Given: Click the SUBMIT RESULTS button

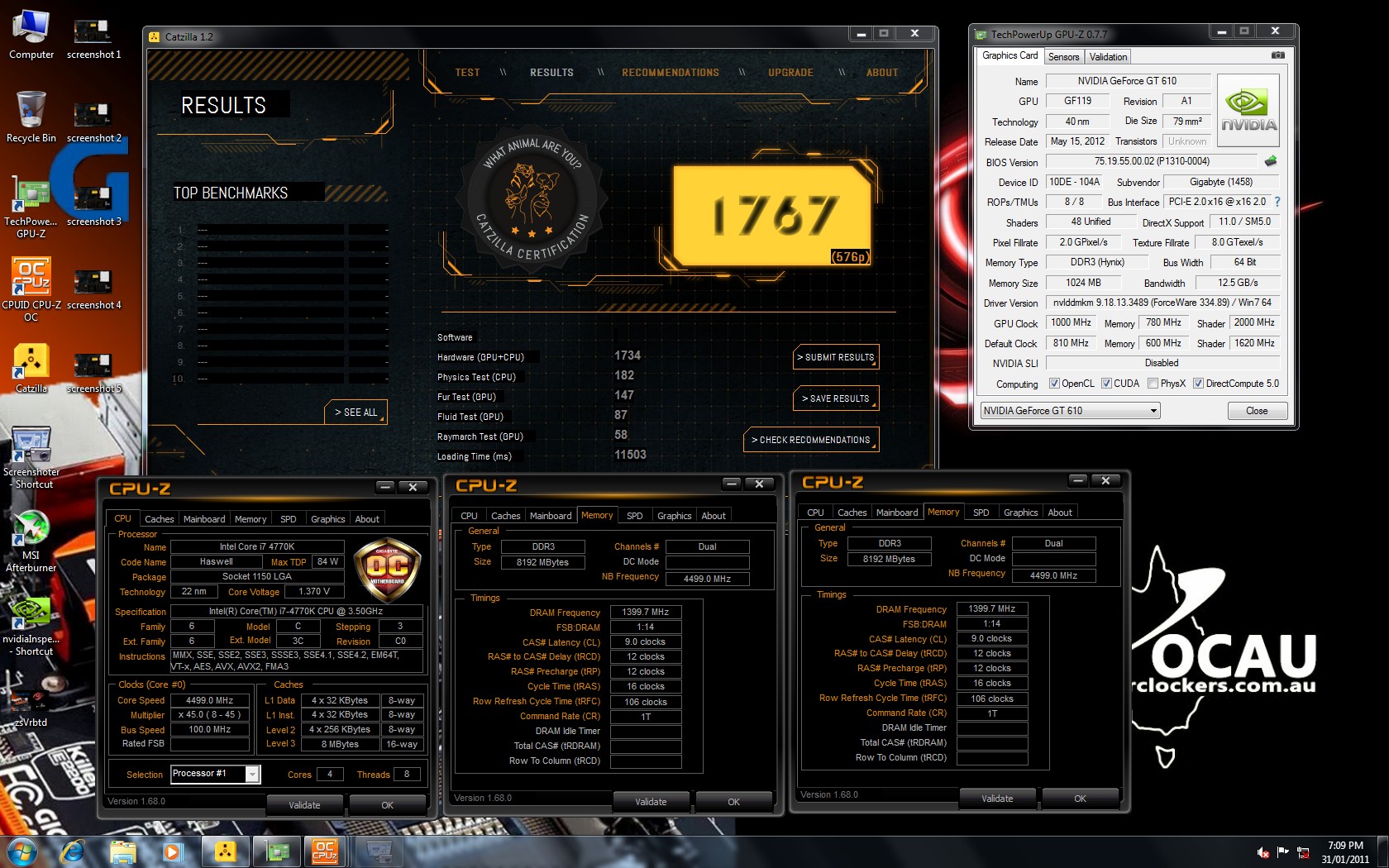Looking at the screenshot, I should (836, 357).
